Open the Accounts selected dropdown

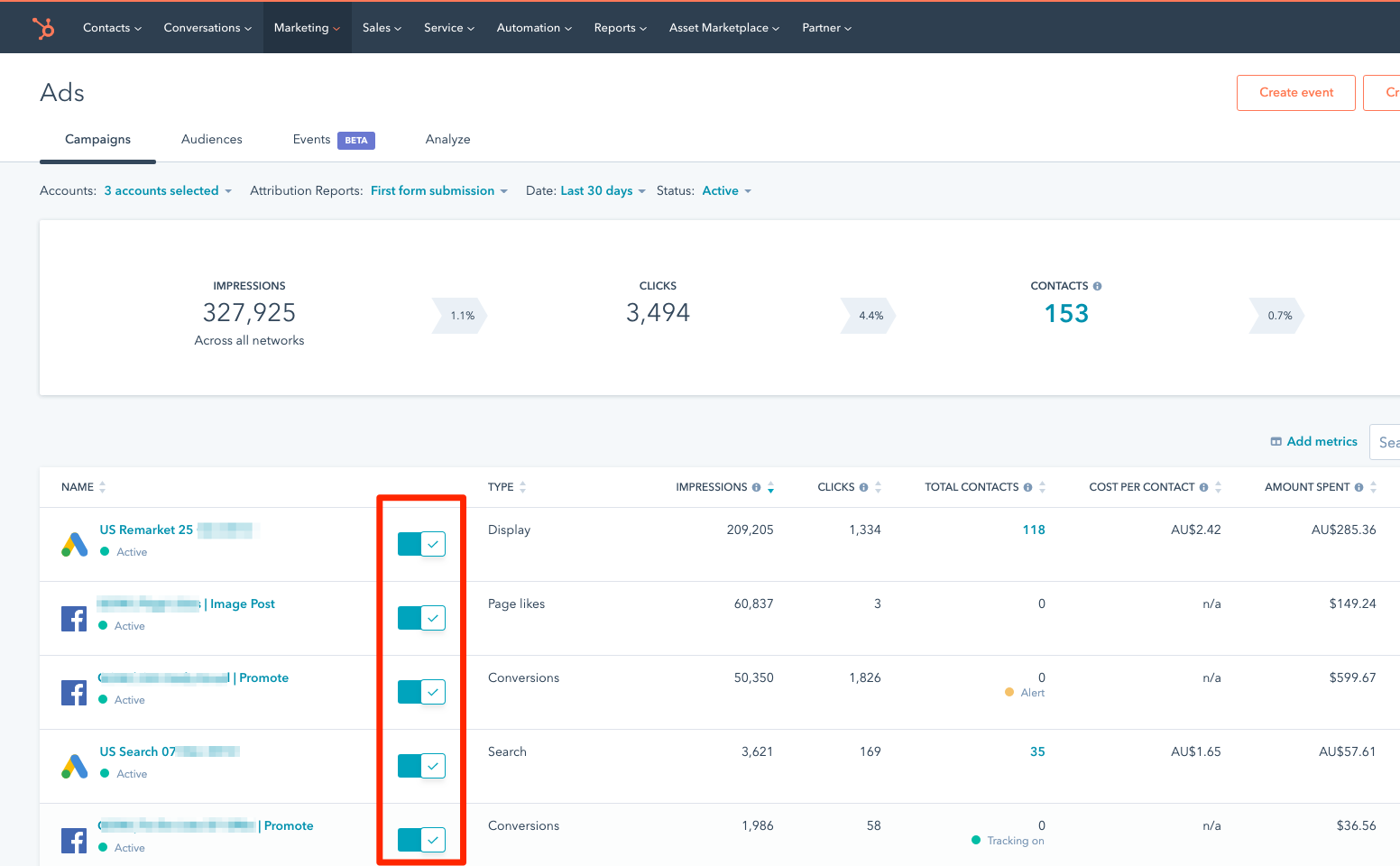point(167,190)
